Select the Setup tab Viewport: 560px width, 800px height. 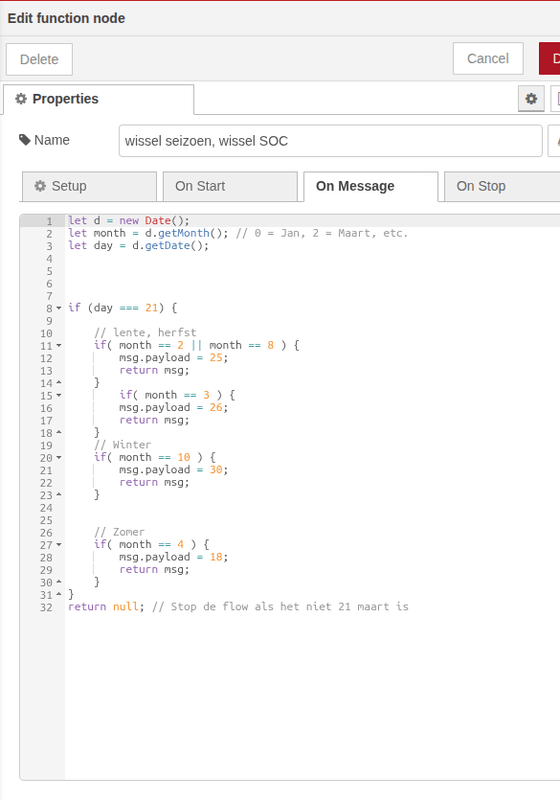(x=89, y=186)
